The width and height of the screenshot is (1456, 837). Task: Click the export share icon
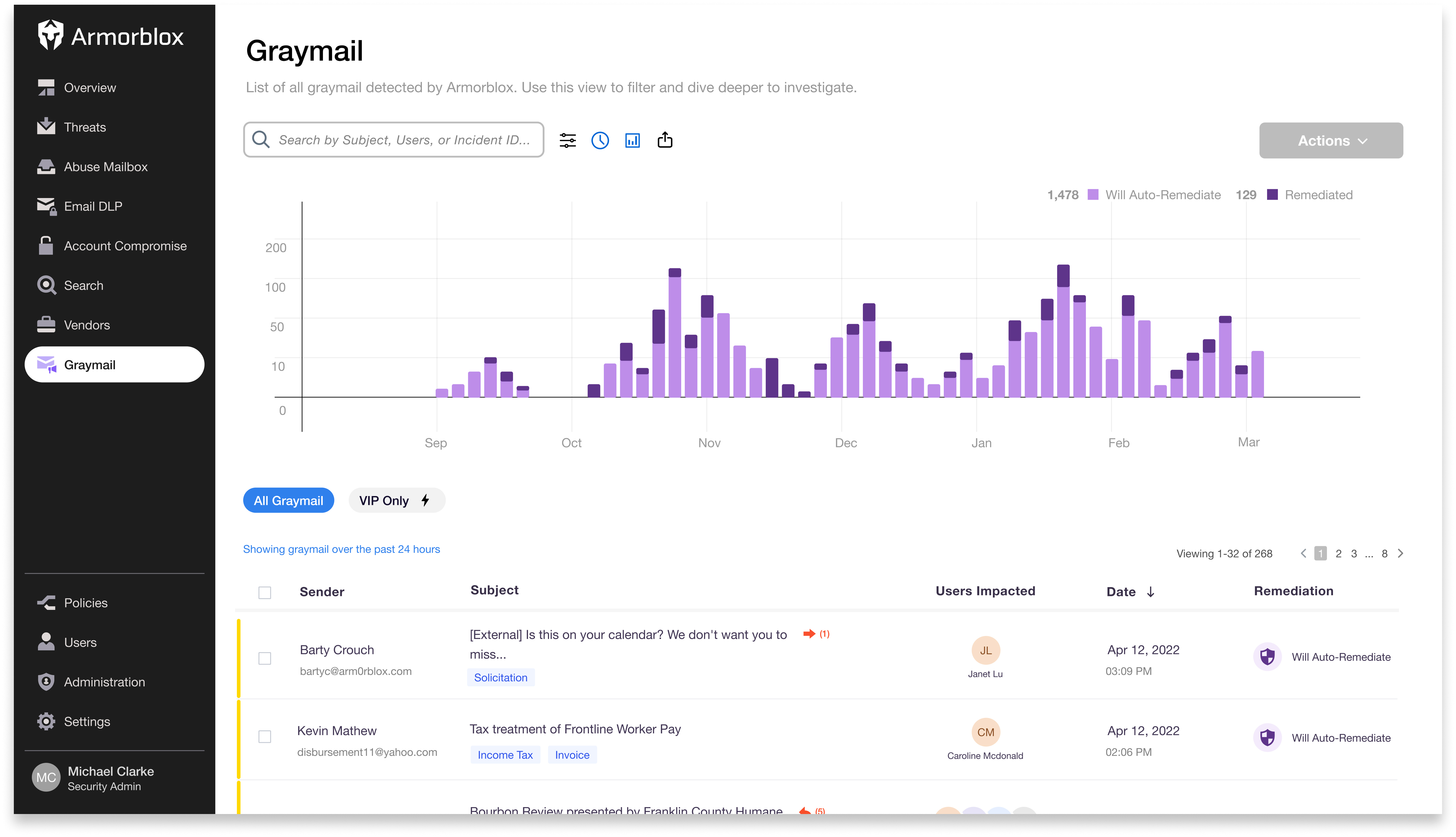pos(665,140)
